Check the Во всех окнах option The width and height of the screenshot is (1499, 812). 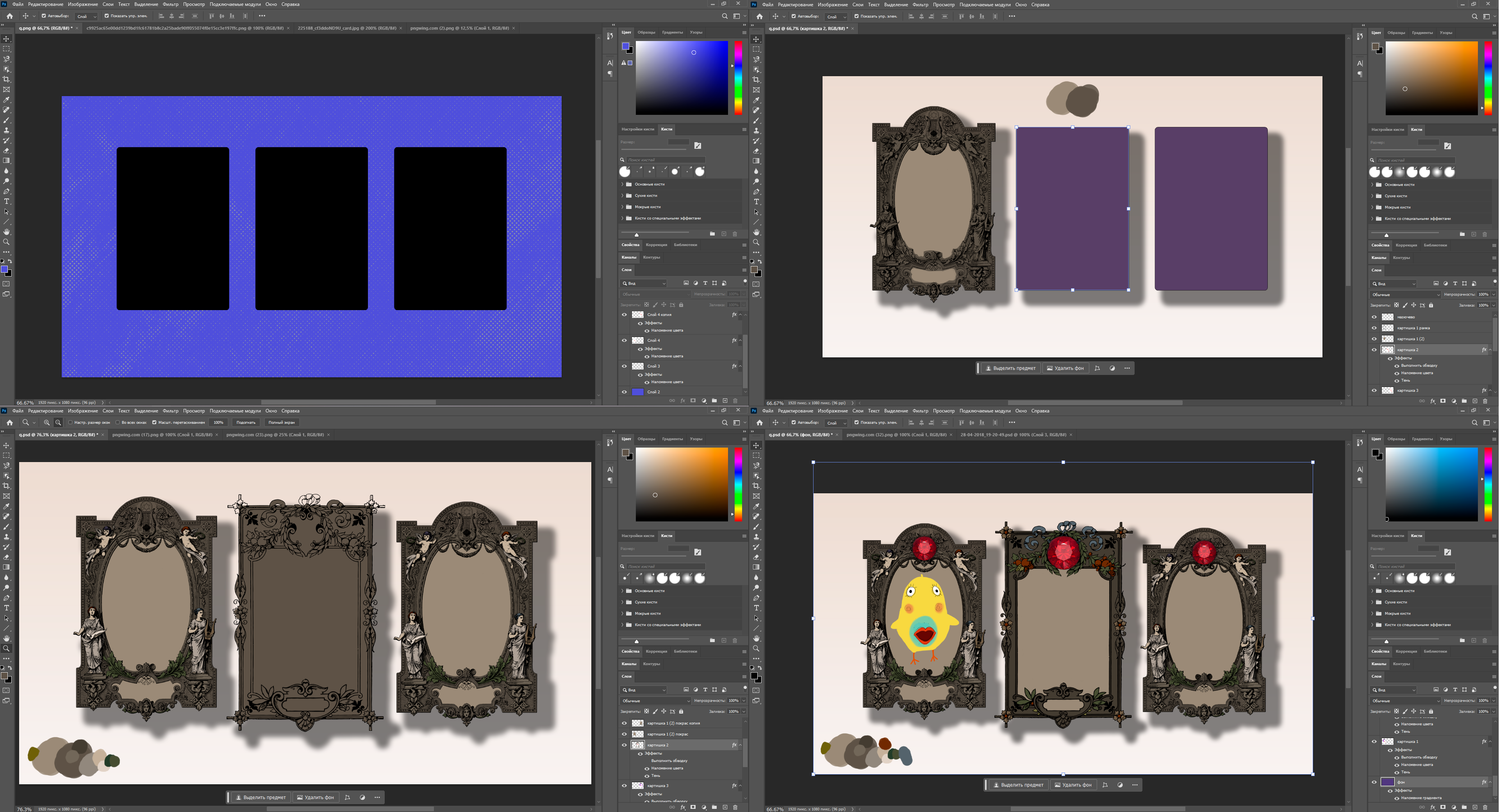pyautogui.click(x=118, y=423)
